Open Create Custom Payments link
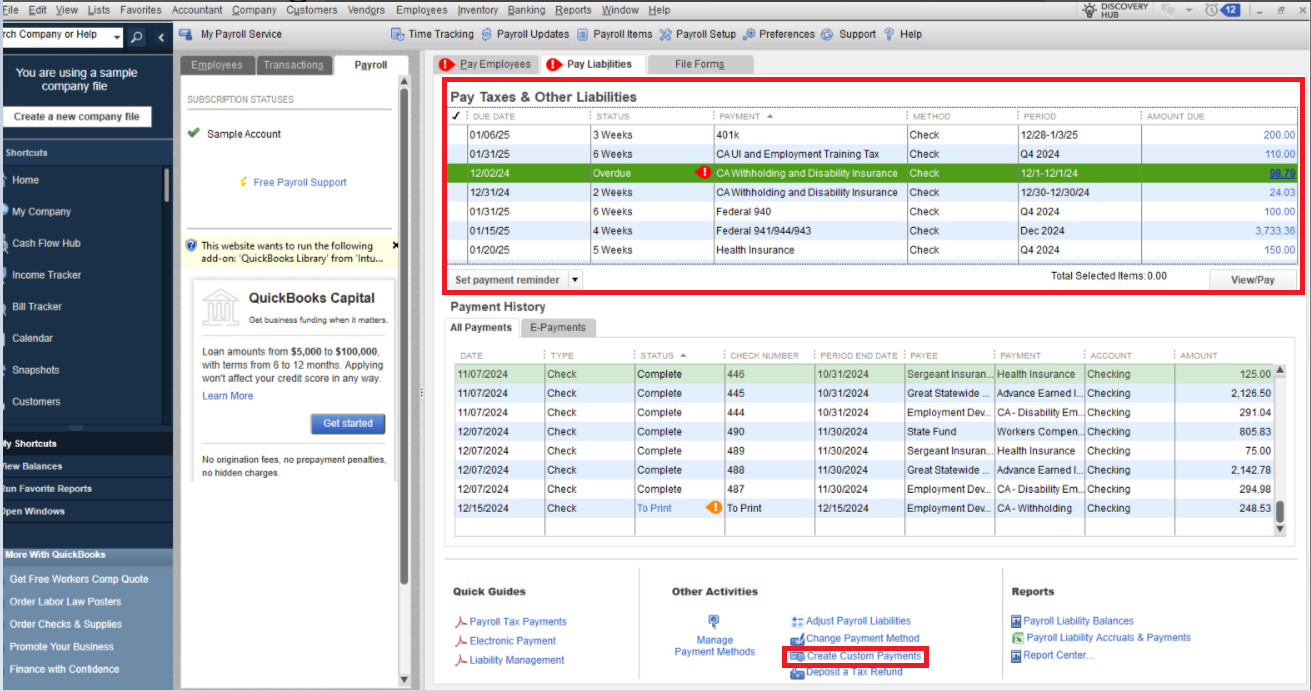 [864, 656]
